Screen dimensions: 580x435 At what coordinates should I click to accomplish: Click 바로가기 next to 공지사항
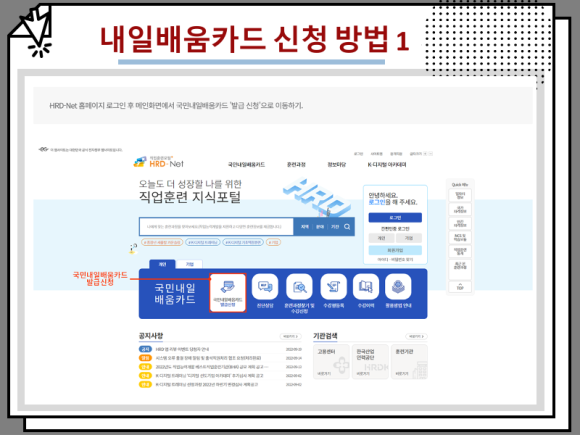[290, 336]
